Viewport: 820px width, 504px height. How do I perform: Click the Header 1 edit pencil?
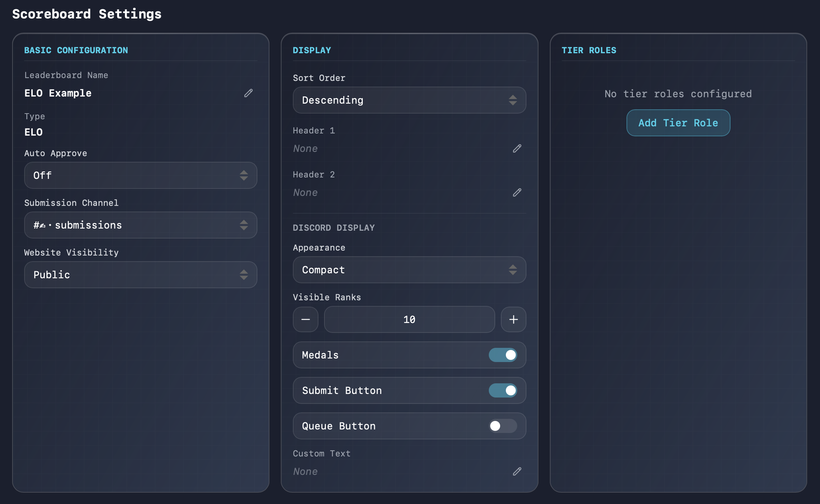pyautogui.click(x=517, y=148)
